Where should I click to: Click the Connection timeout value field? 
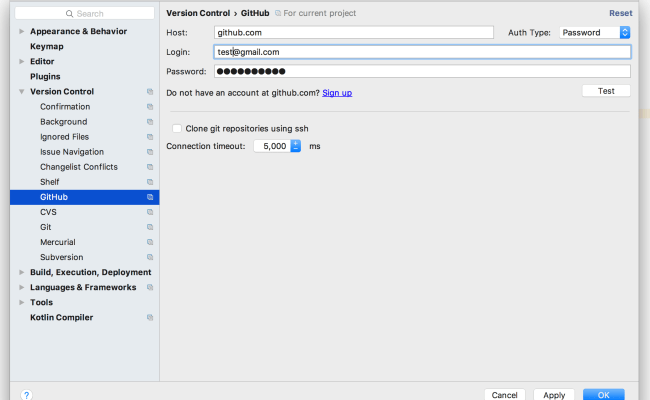tap(272, 146)
